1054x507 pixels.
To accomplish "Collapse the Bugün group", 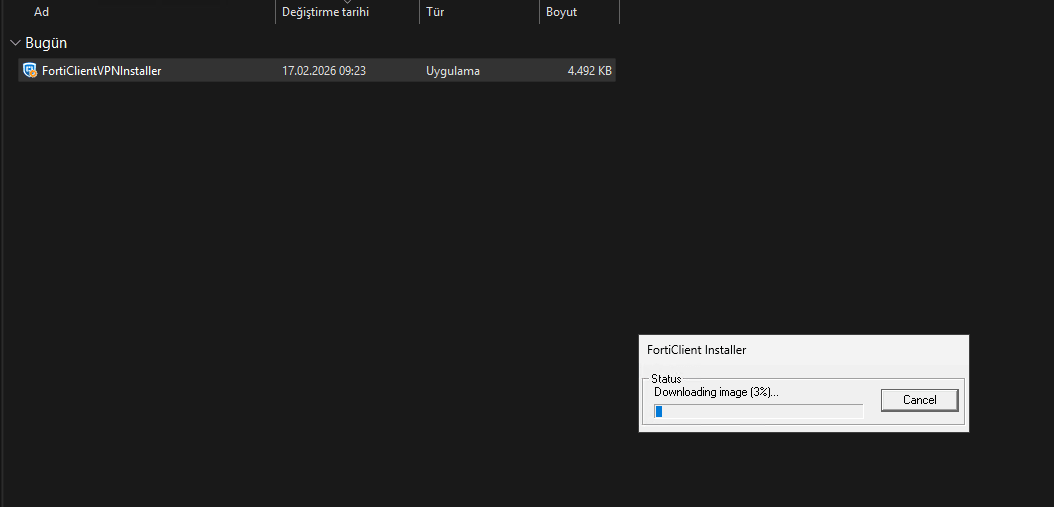I will (x=15, y=43).
